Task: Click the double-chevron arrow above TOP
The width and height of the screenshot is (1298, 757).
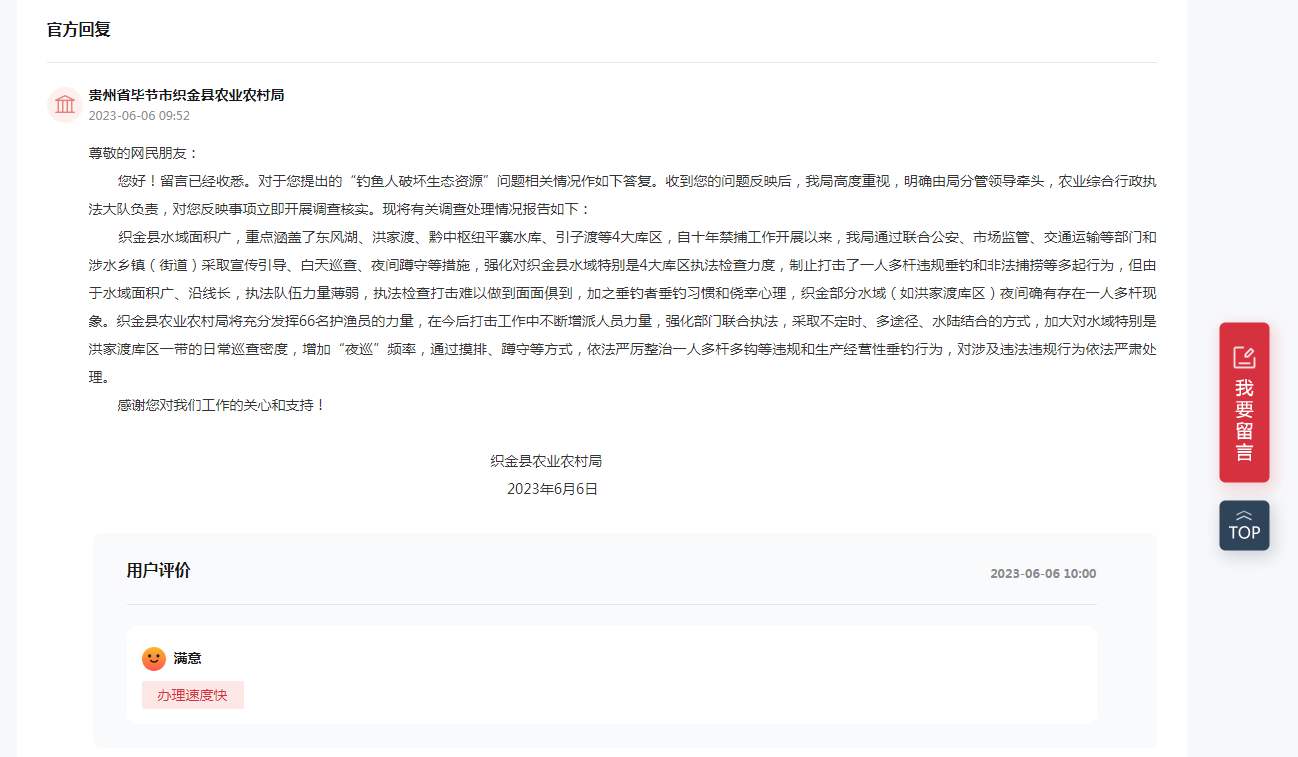Action: [x=1244, y=515]
